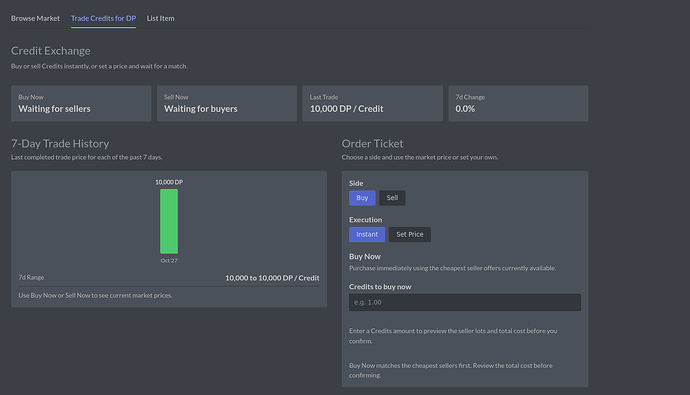Click the Sell Now card showing Waiting for buyers
The image size is (690, 395).
tap(227, 104)
